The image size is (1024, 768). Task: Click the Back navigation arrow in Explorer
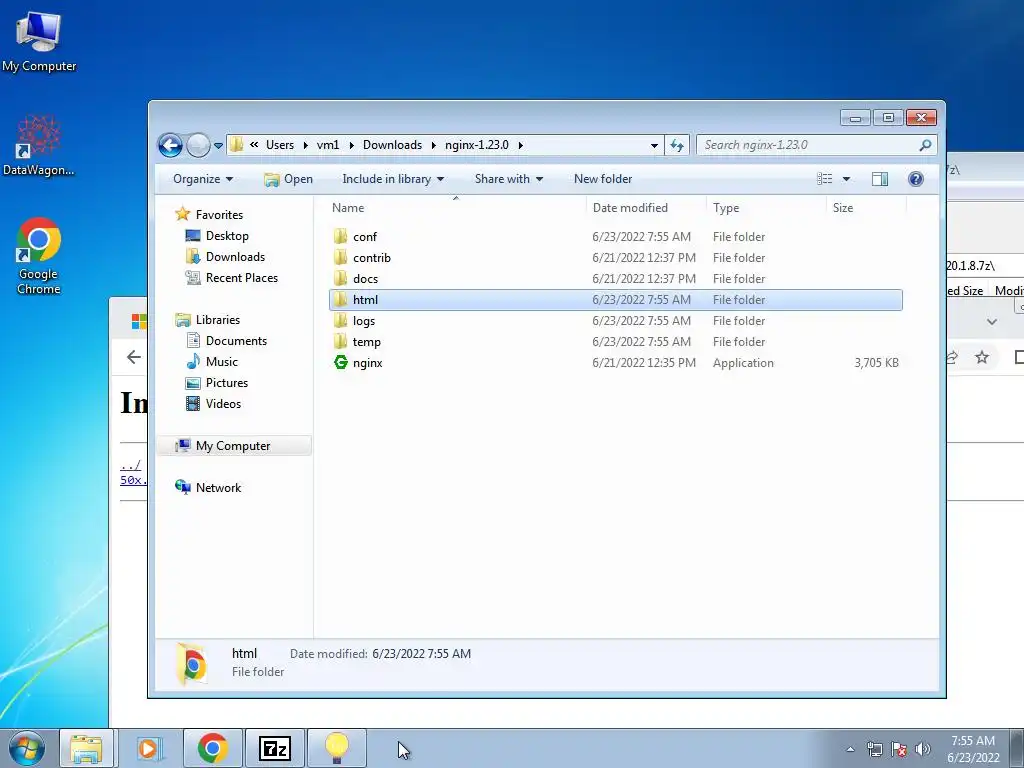(170, 145)
